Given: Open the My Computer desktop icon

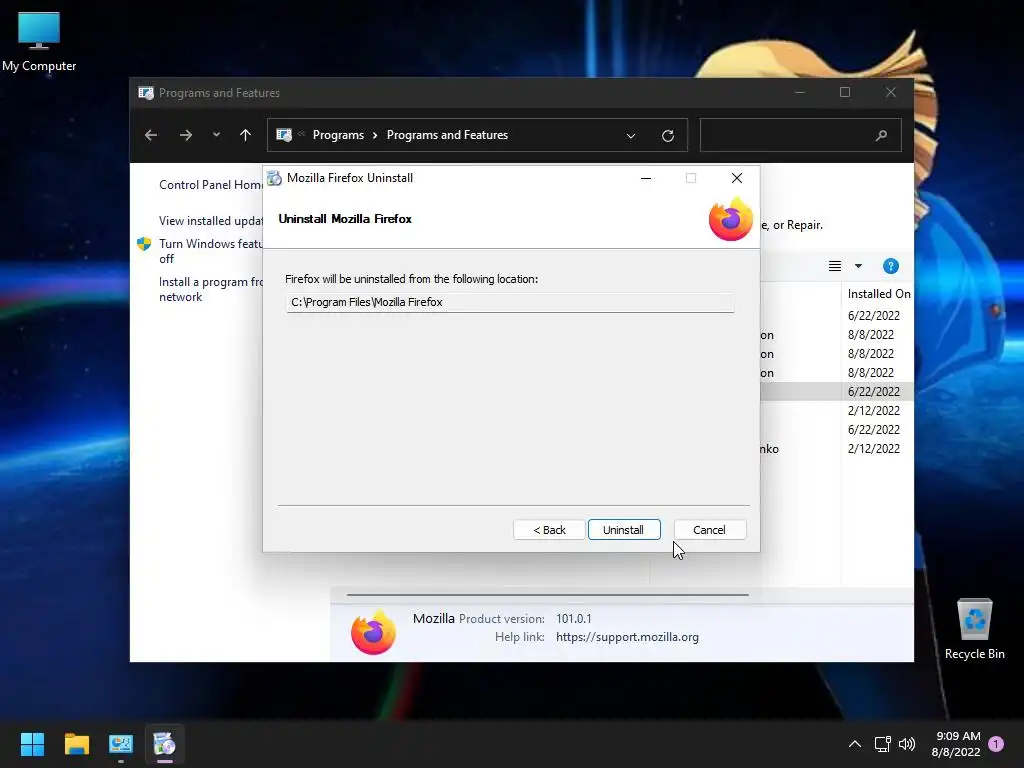Looking at the screenshot, I should point(39,42).
